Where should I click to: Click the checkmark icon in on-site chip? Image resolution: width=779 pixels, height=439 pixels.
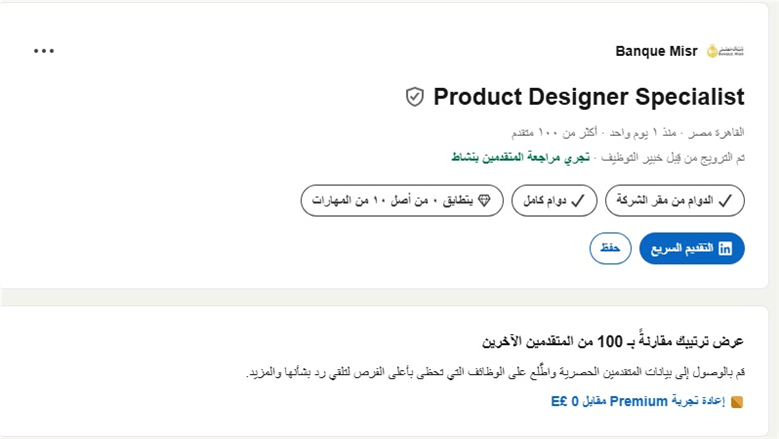tap(725, 201)
